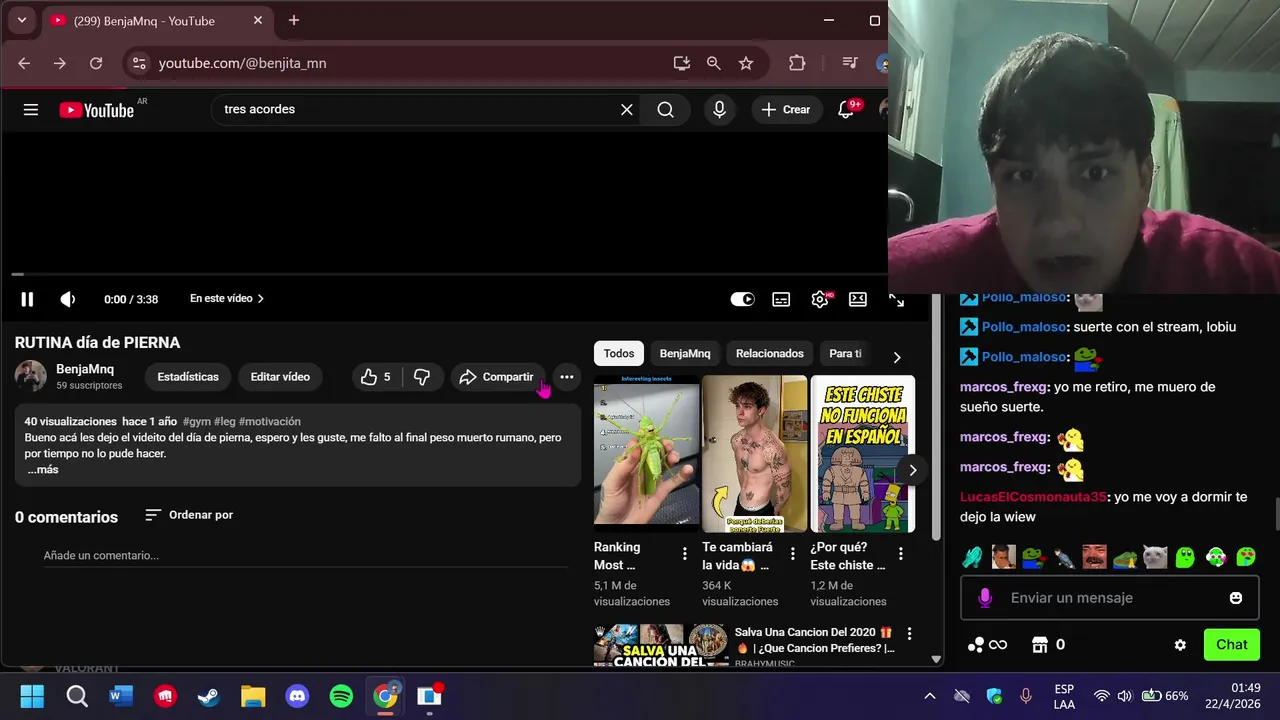Open the Salva Una Cancion Del 2020 video
The image size is (1280, 720).
(x=661, y=646)
